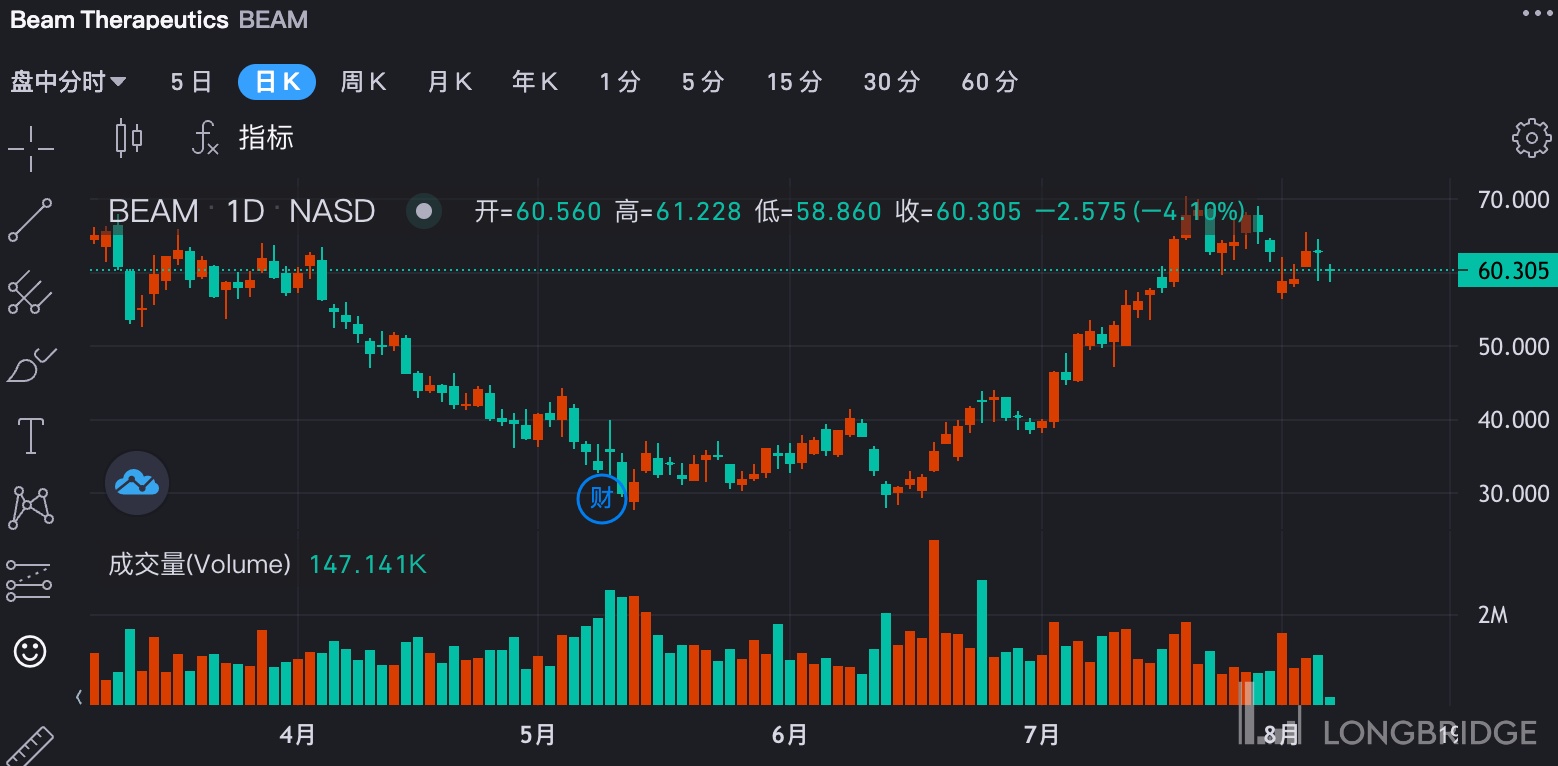This screenshot has height=766, width=1558.
Task: Select the pitchfork channel tool
Action: pyautogui.click(x=30, y=291)
